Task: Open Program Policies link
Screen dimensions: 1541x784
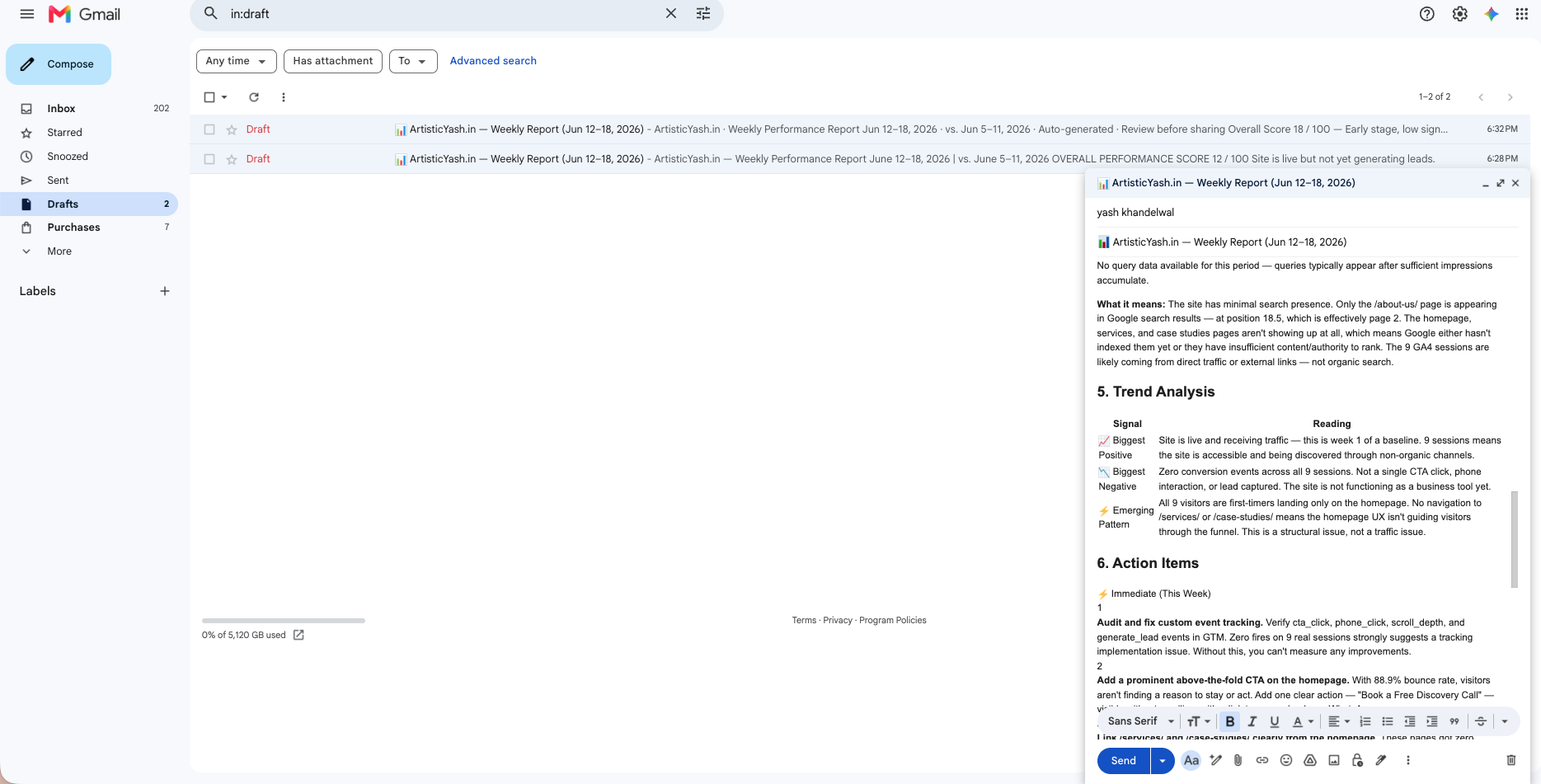Action: click(x=893, y=620)
